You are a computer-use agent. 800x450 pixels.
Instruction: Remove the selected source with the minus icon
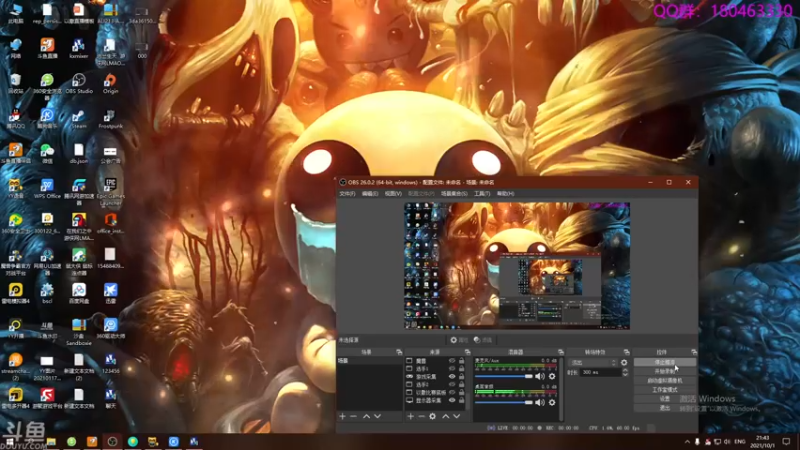(421, 416)
